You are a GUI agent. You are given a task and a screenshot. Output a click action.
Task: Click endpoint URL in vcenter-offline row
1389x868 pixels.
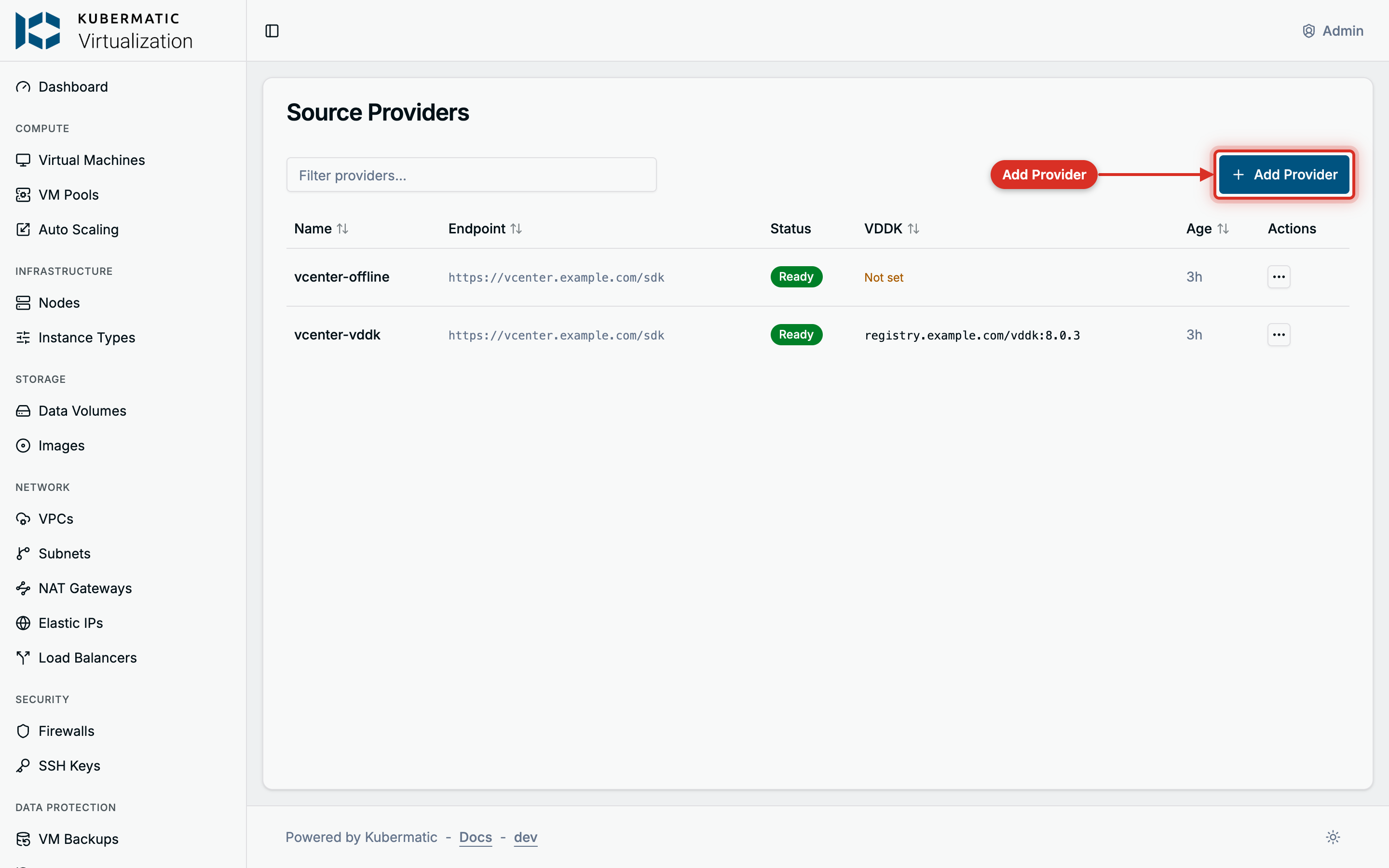556,277
